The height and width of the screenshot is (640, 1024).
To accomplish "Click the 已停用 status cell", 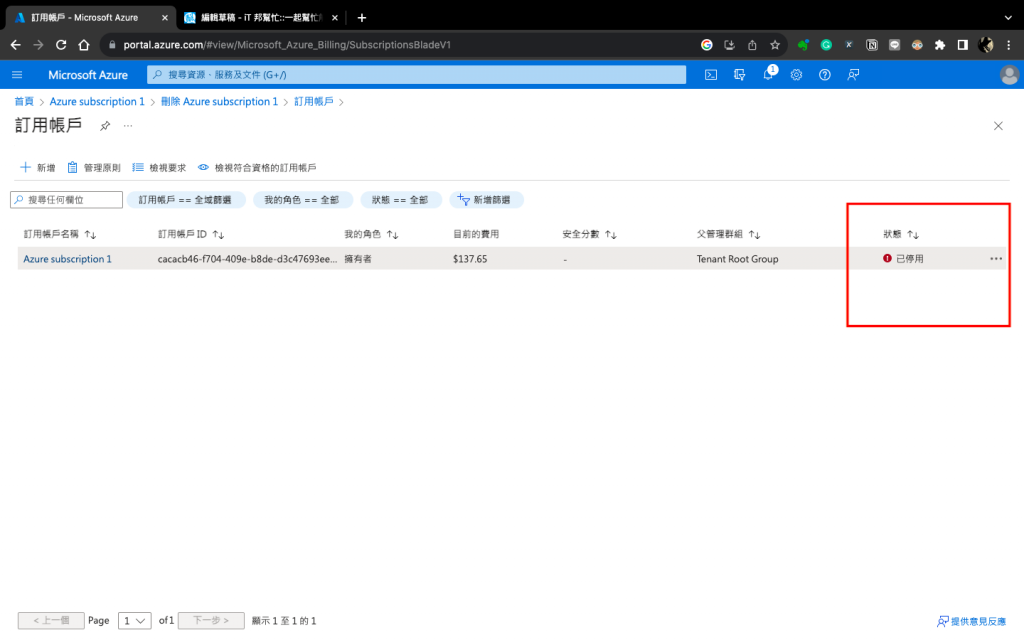I will (x=903, y=259).
